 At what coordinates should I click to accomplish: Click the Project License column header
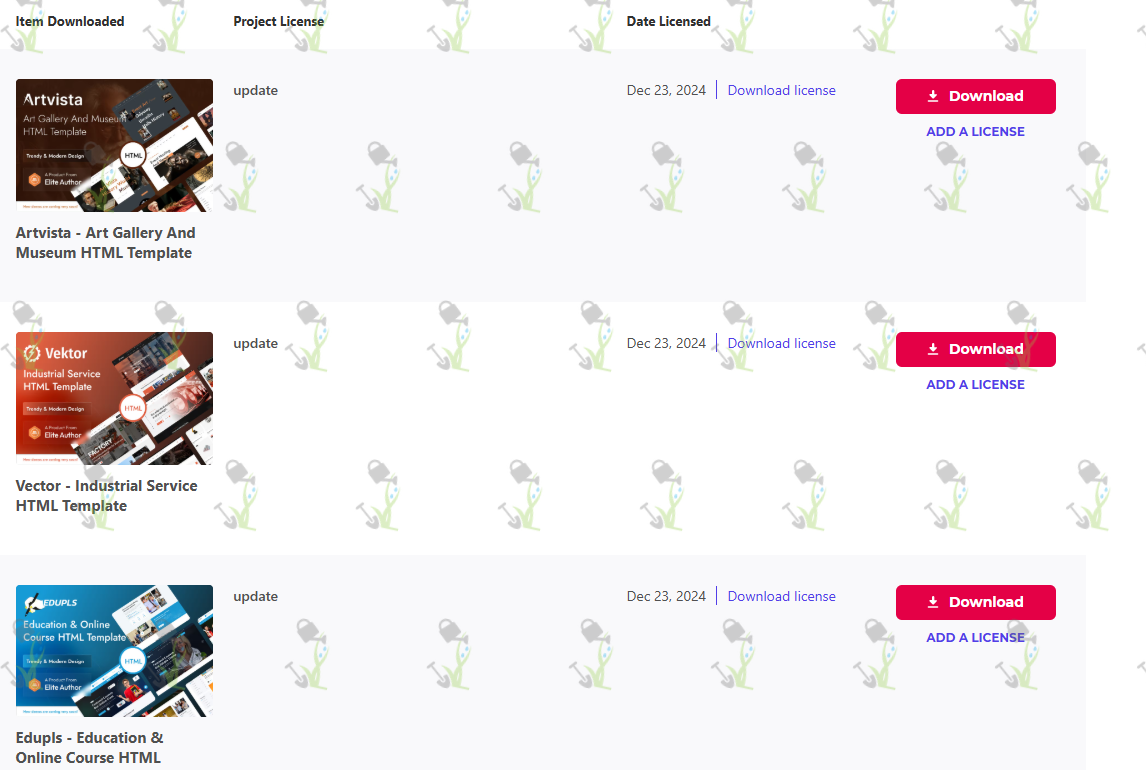coord(278,21)
